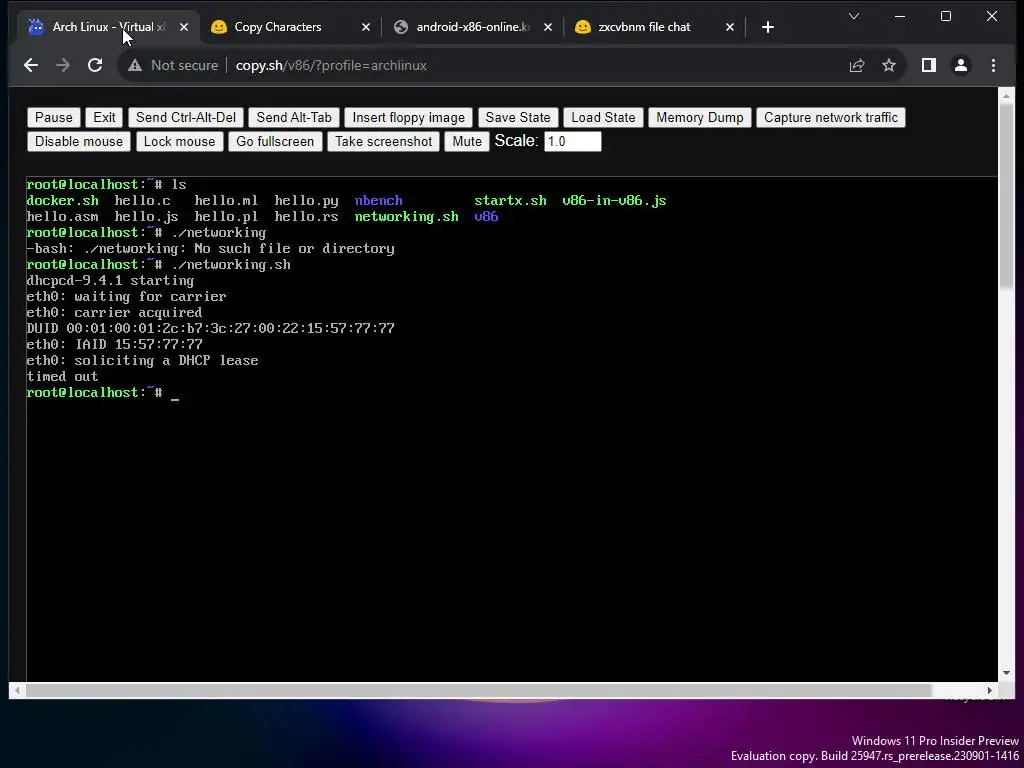This screenshot has height=768, width=1024.
Task: Focus the Scale input field
Action: 573,142
